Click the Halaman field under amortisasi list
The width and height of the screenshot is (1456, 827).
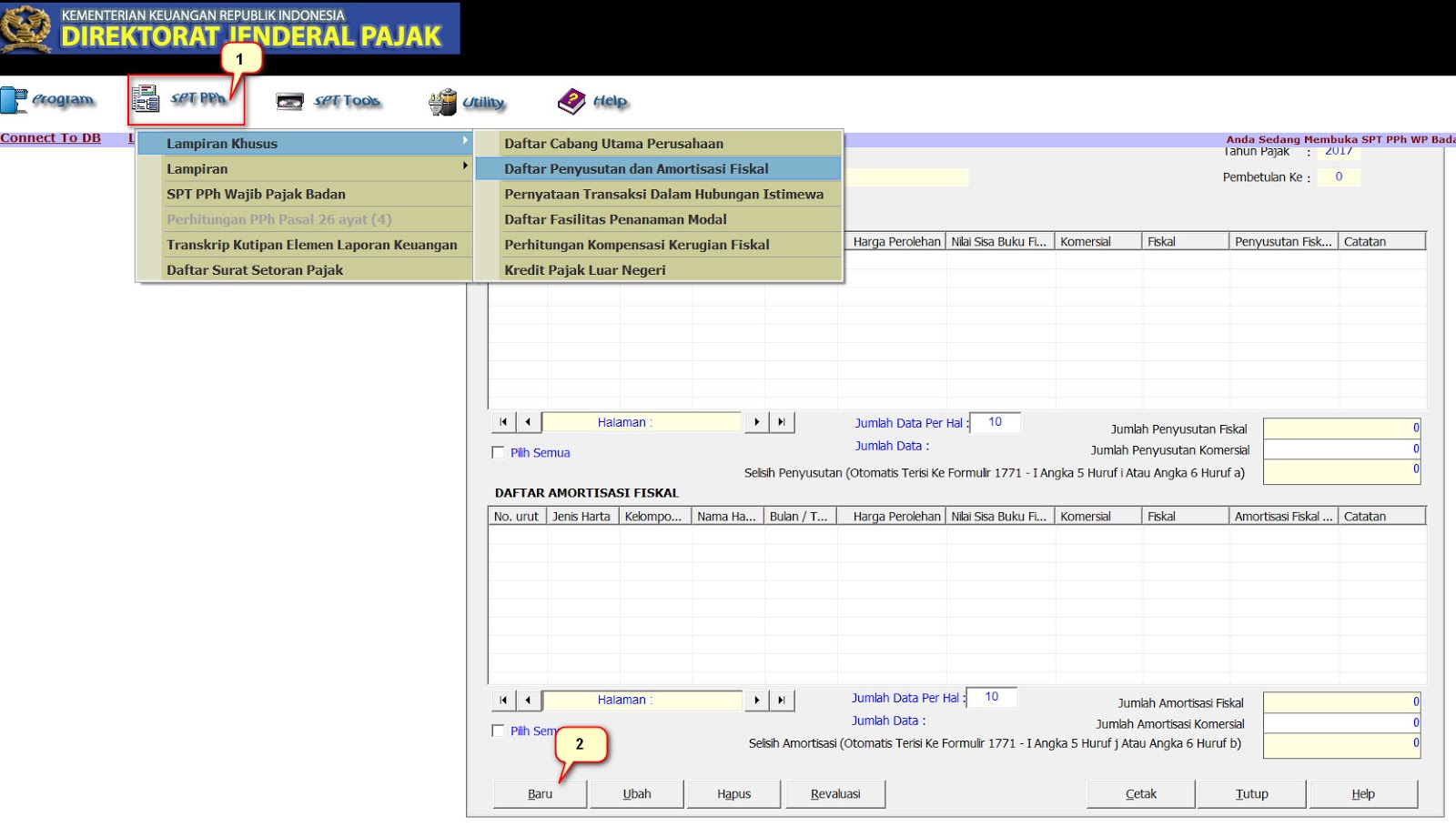point(642,700)
